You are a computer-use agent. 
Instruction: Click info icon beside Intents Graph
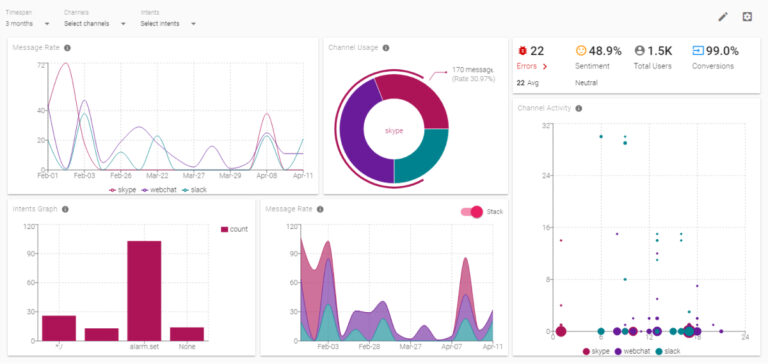(x=65, y=209)
